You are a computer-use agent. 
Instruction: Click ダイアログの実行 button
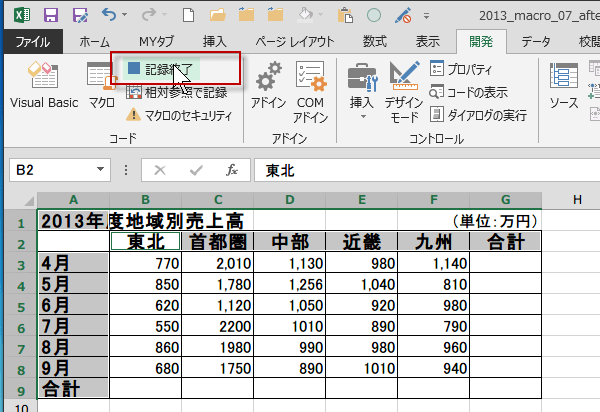pos(478,115)
